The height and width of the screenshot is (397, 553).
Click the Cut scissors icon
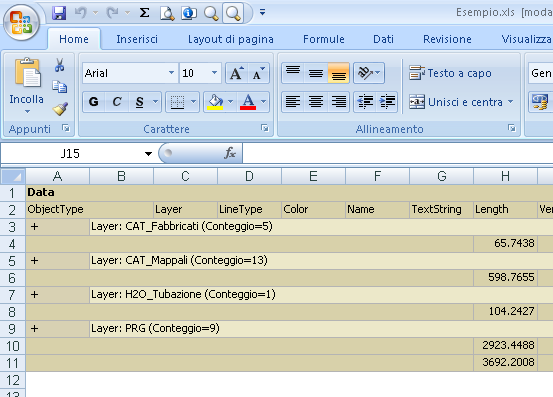59,66
